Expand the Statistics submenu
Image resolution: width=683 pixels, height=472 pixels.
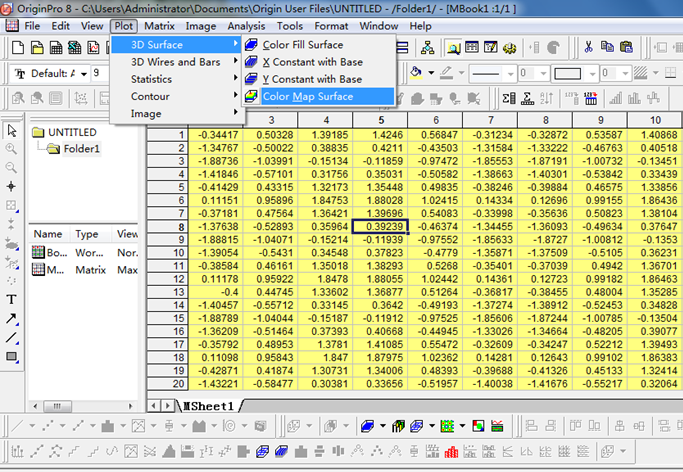(177, 79)
